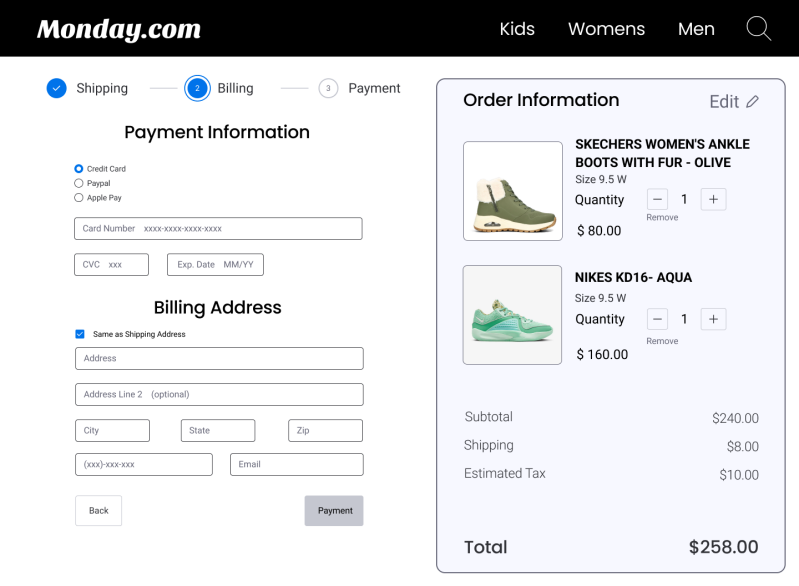The image size is (799, 586).
Task: Decrease Skechers boots quantity with minus
Action: [x=657, y=199]
